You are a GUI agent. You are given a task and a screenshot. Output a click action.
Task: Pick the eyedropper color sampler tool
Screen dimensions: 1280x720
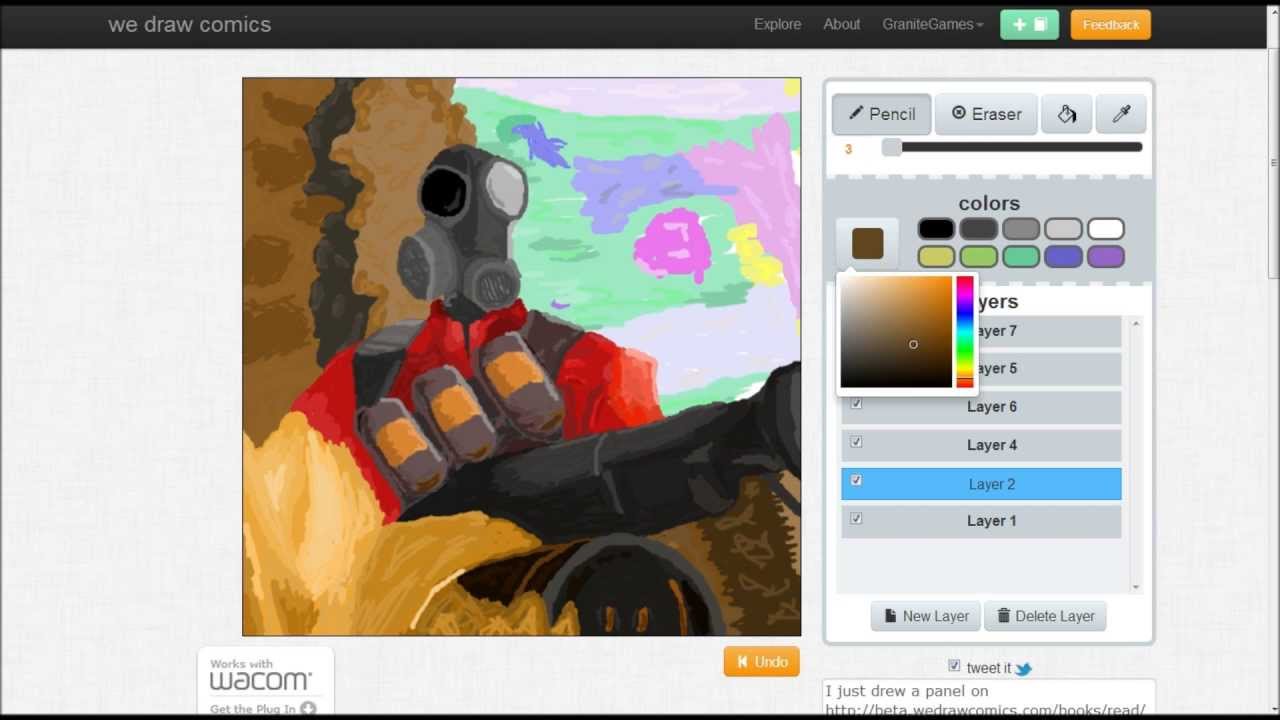pyautogui.click(x=1121, y=114)
